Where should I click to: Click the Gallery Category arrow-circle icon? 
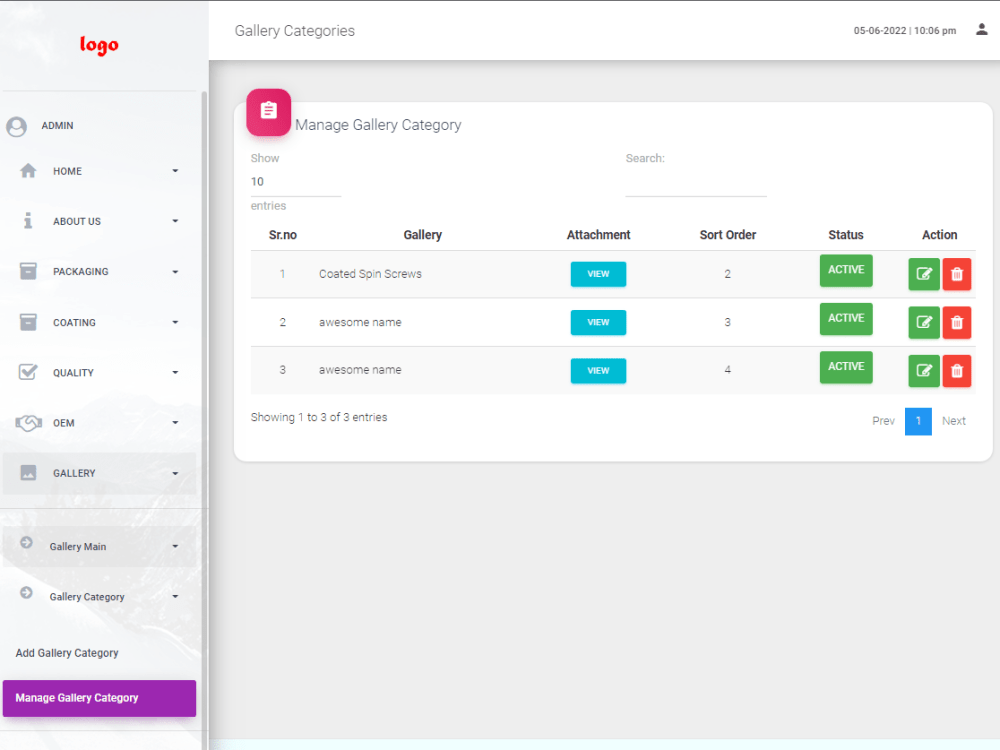[x=26, y=592]
